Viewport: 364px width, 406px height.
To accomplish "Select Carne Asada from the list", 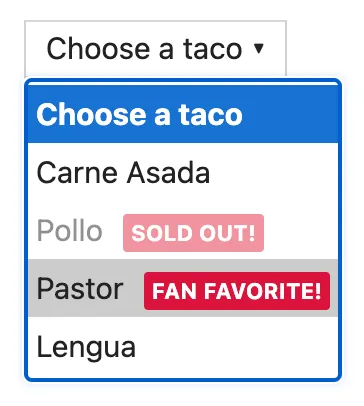I will tap(183, 172).
